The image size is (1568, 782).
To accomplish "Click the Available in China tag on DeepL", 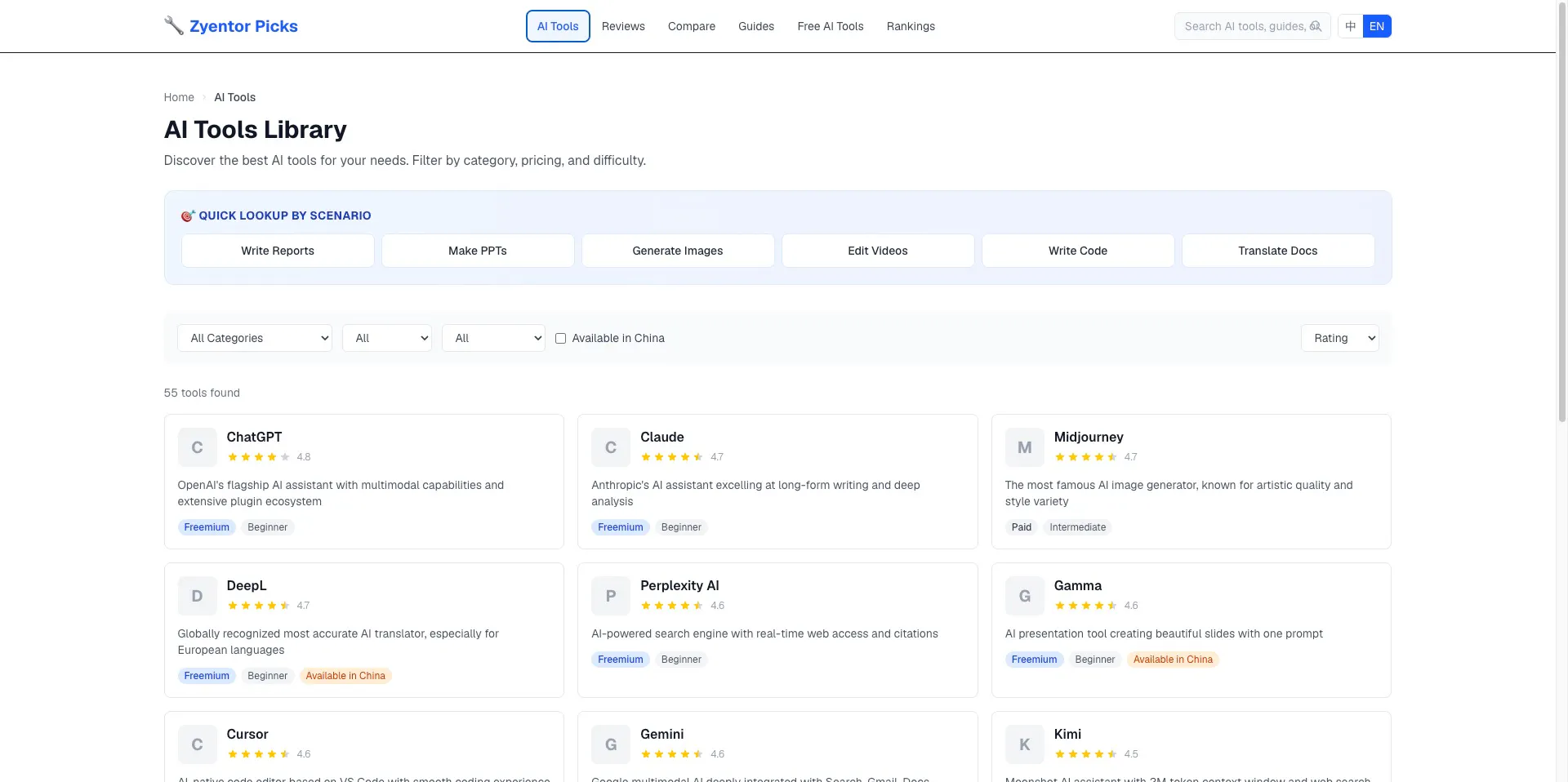I will (345, 676).
